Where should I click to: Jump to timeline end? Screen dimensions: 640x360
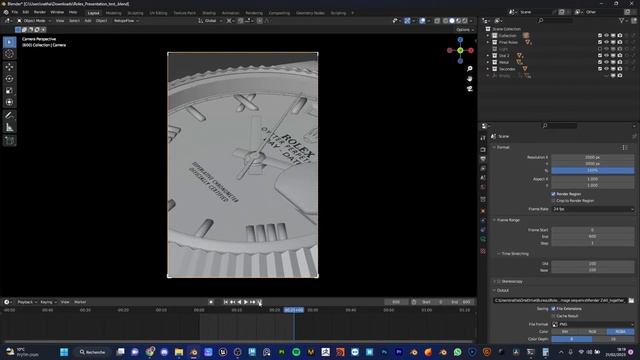coord(259,302)
